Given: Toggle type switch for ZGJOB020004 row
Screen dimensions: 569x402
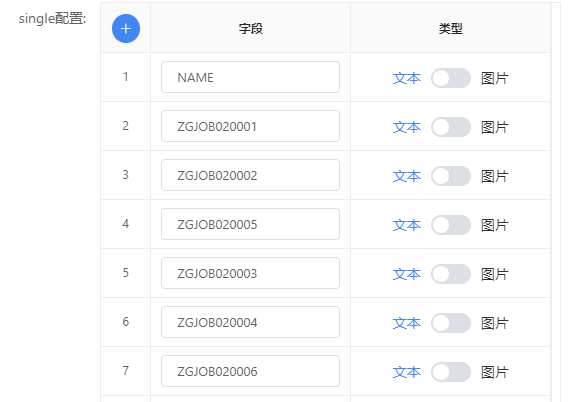Looking at the screenshot, I should pos(451,323).
